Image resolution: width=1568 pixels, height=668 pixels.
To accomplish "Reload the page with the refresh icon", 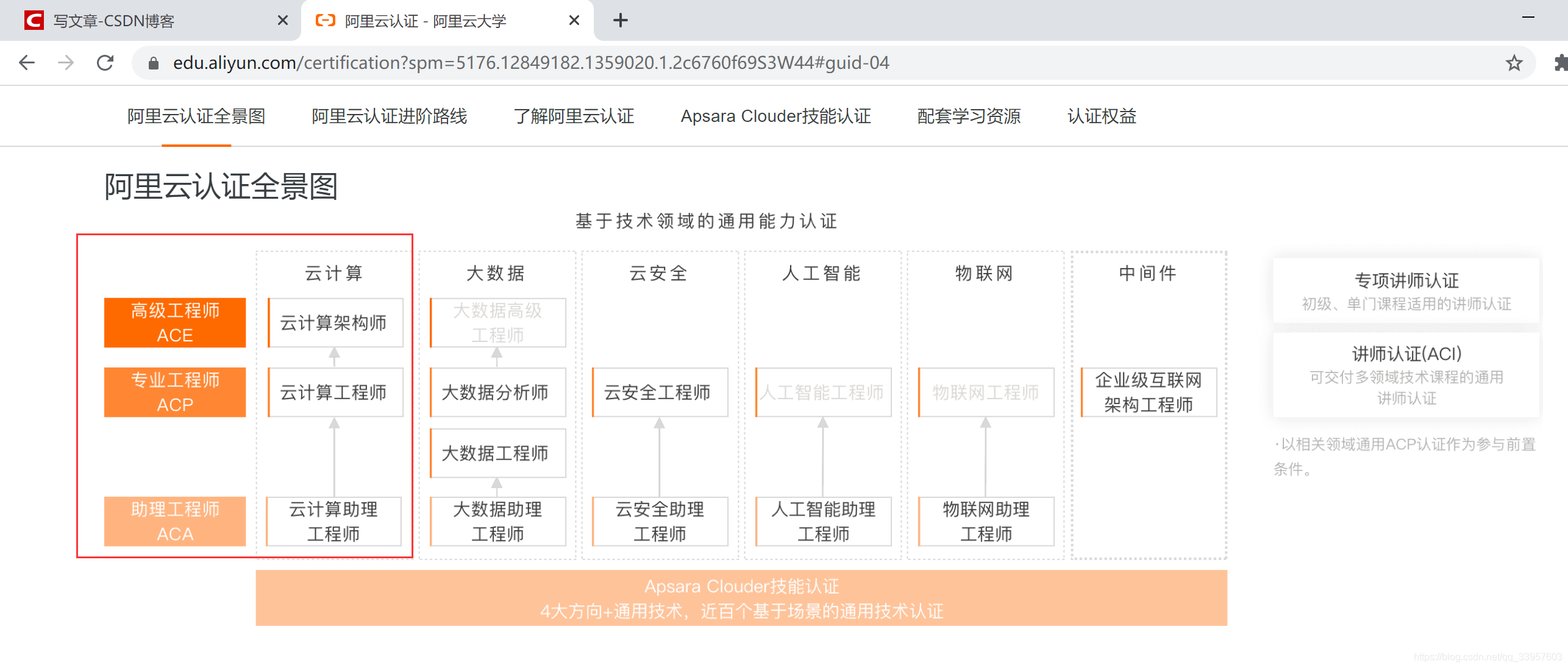I will coord(105,63).
